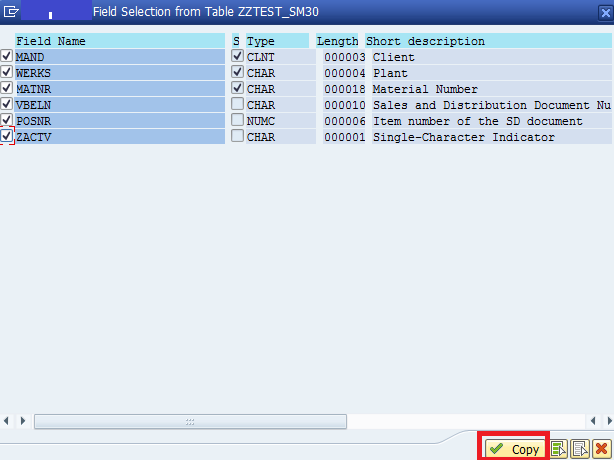Viewport: 614px width, 460px height.
Task: Select the MAND field name
Action: 120,57
